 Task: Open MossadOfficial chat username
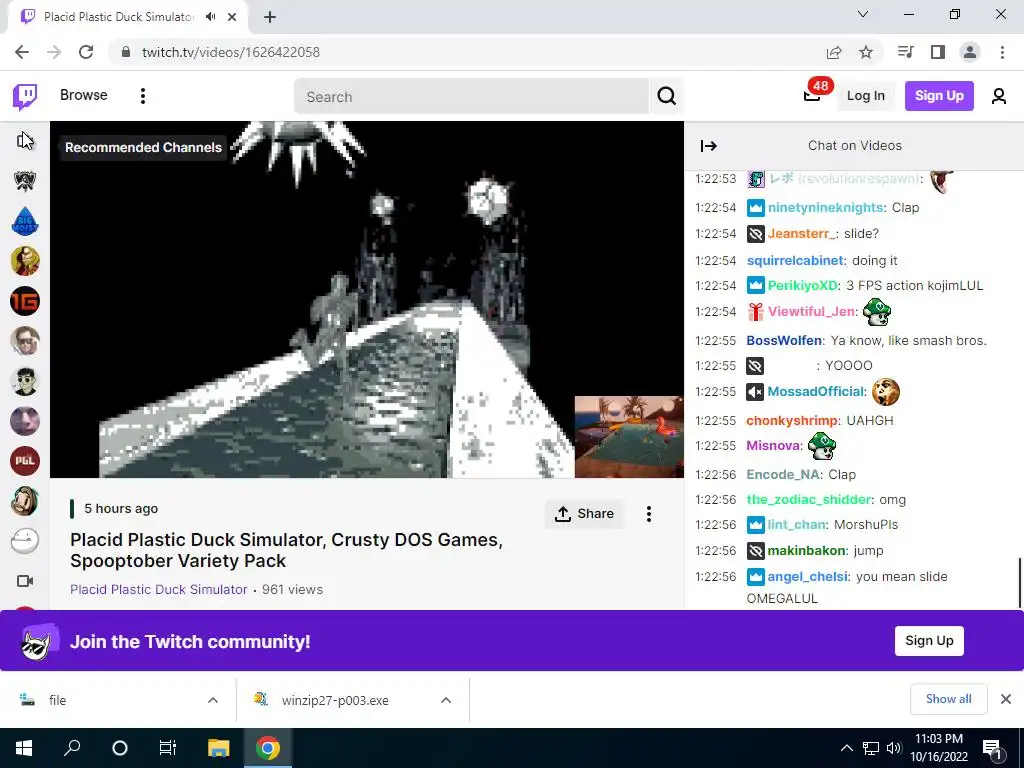(816, 391)
